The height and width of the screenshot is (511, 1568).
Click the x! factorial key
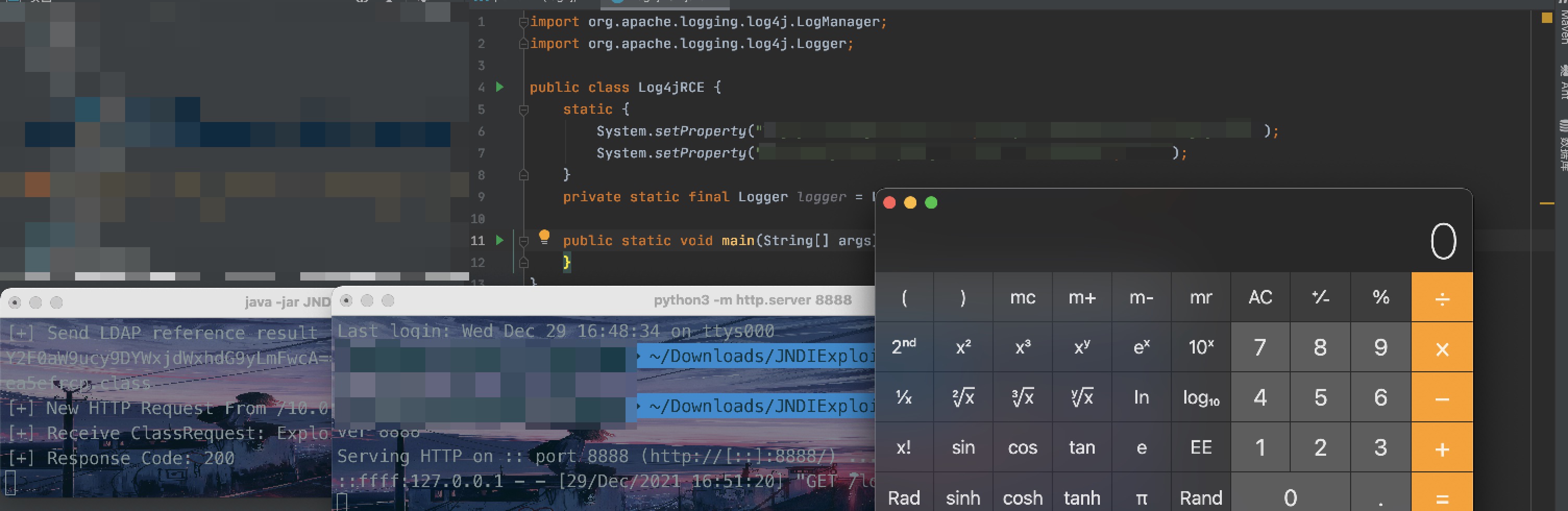coord(904,447)
